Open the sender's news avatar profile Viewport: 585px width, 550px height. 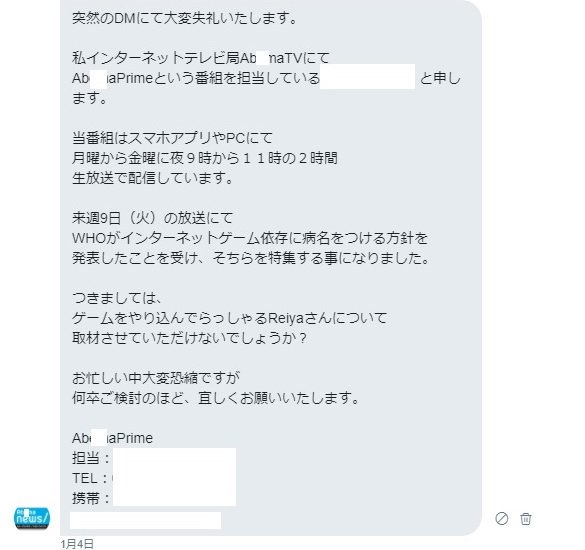coord(32,518)
